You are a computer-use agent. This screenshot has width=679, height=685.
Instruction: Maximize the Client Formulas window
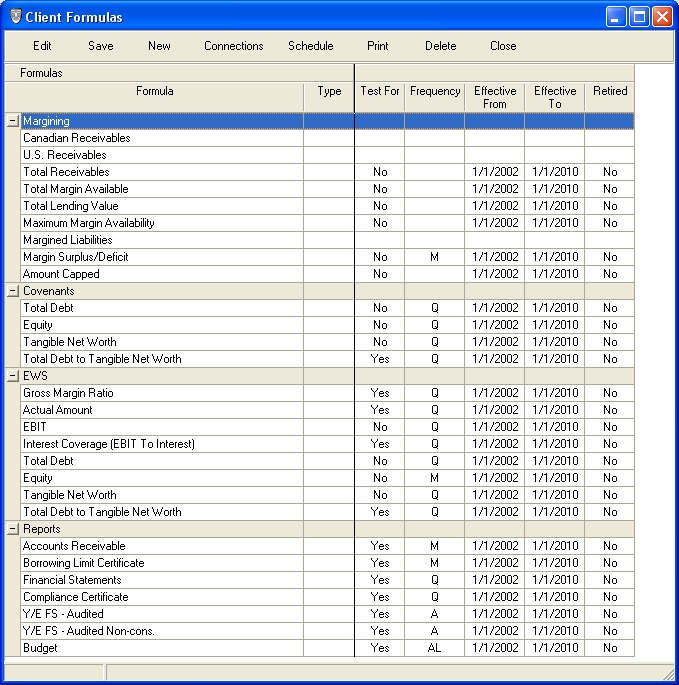pos(639,17)
